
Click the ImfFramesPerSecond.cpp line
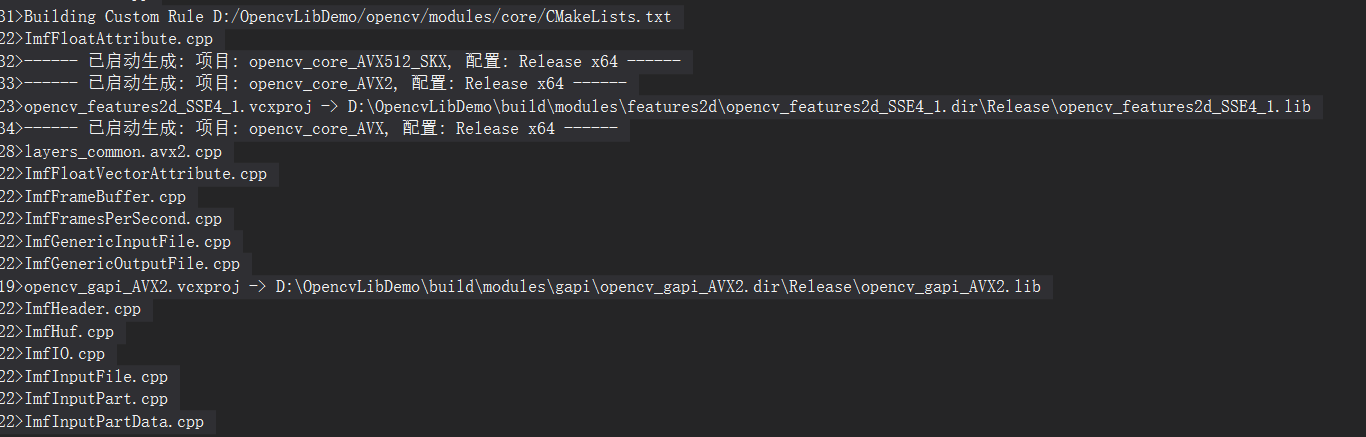pos(113,219)
